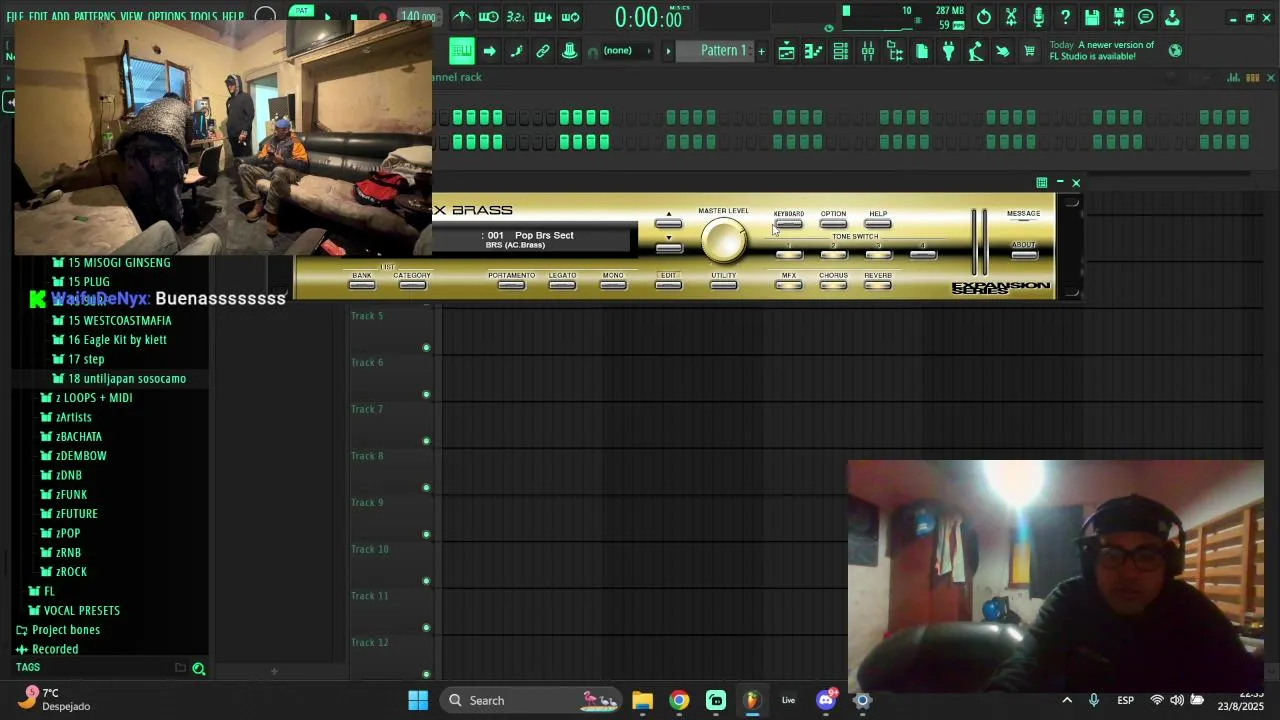Open the undo history icon
This screenshot has height=720, width=1280.
(x=984, y=17)
